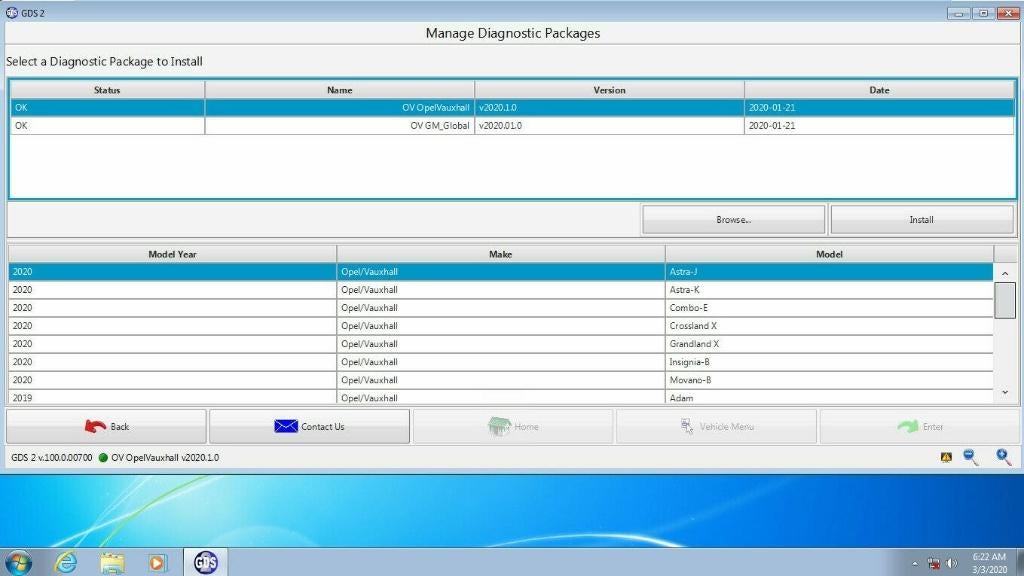Select the Astra-K model row
This screenshot has height=576, width=1024.
pos(501,289)
